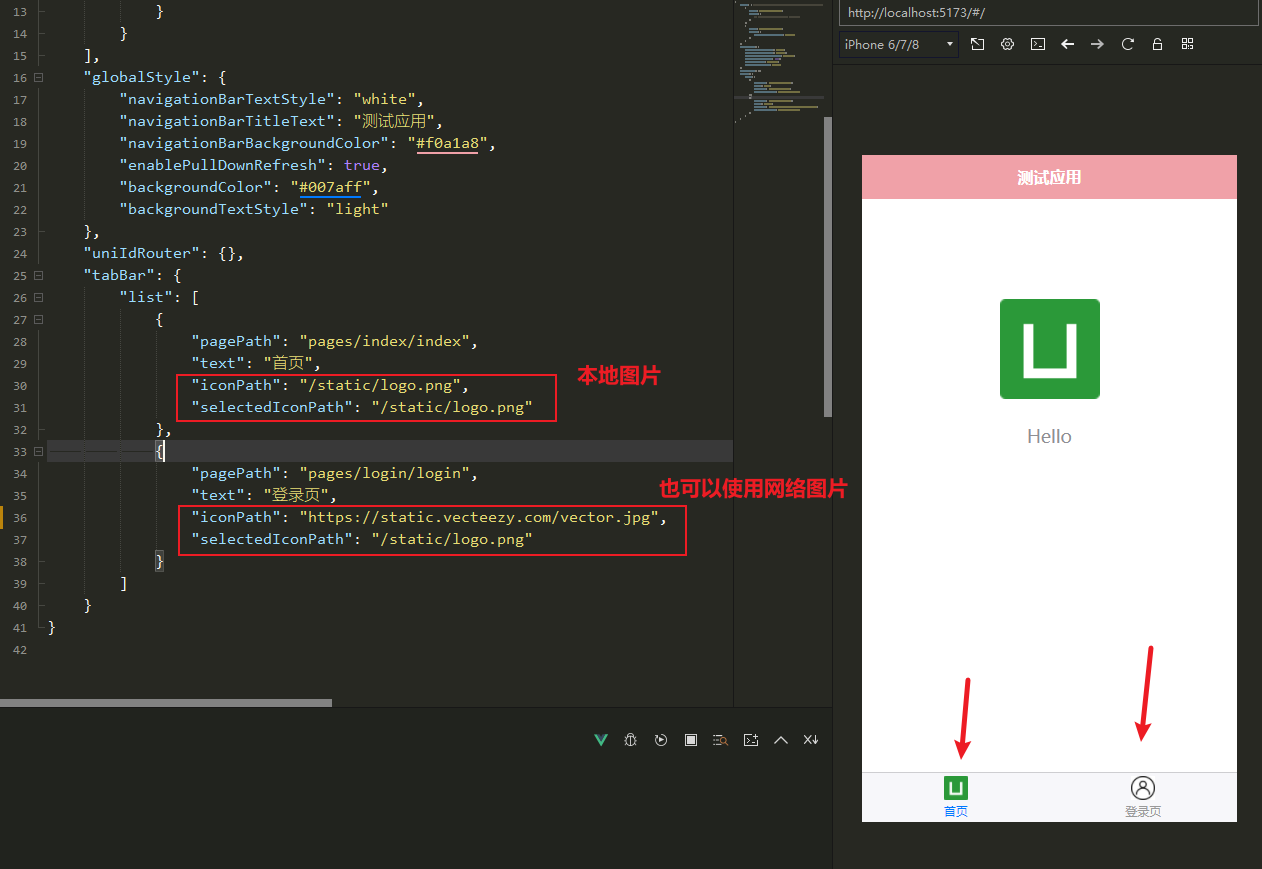
Task: Click the rerun icon in console toolbar
Action: (x=661, y=740)
